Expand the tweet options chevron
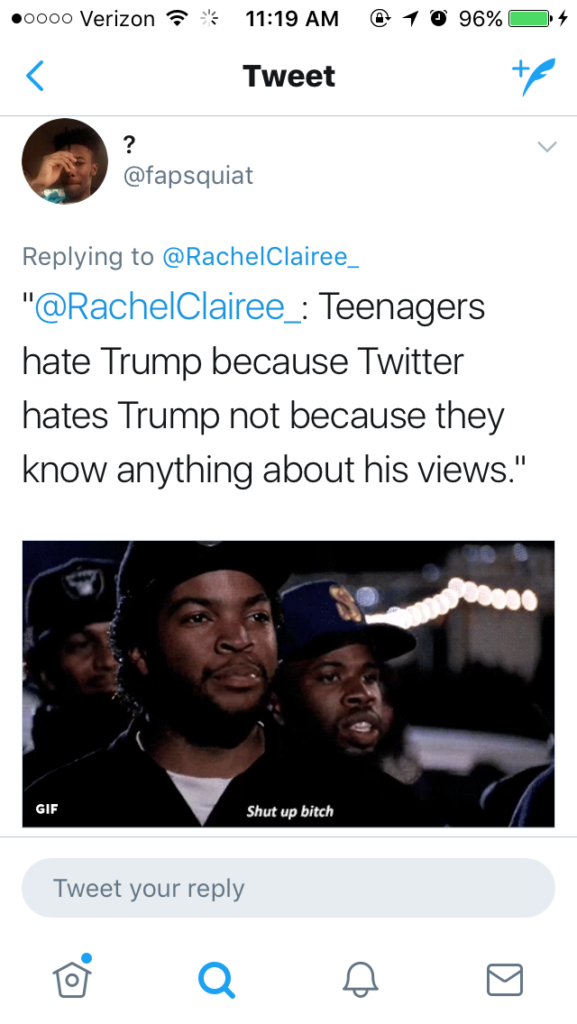 tap(546, 146)
